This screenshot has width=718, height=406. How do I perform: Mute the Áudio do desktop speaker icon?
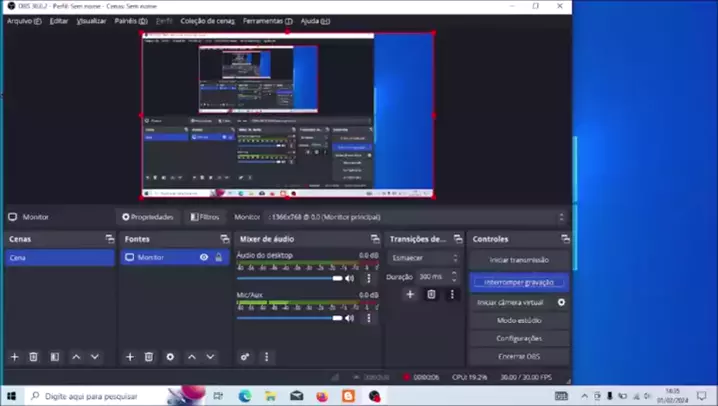pyautogui.click(x=350, y=278)
